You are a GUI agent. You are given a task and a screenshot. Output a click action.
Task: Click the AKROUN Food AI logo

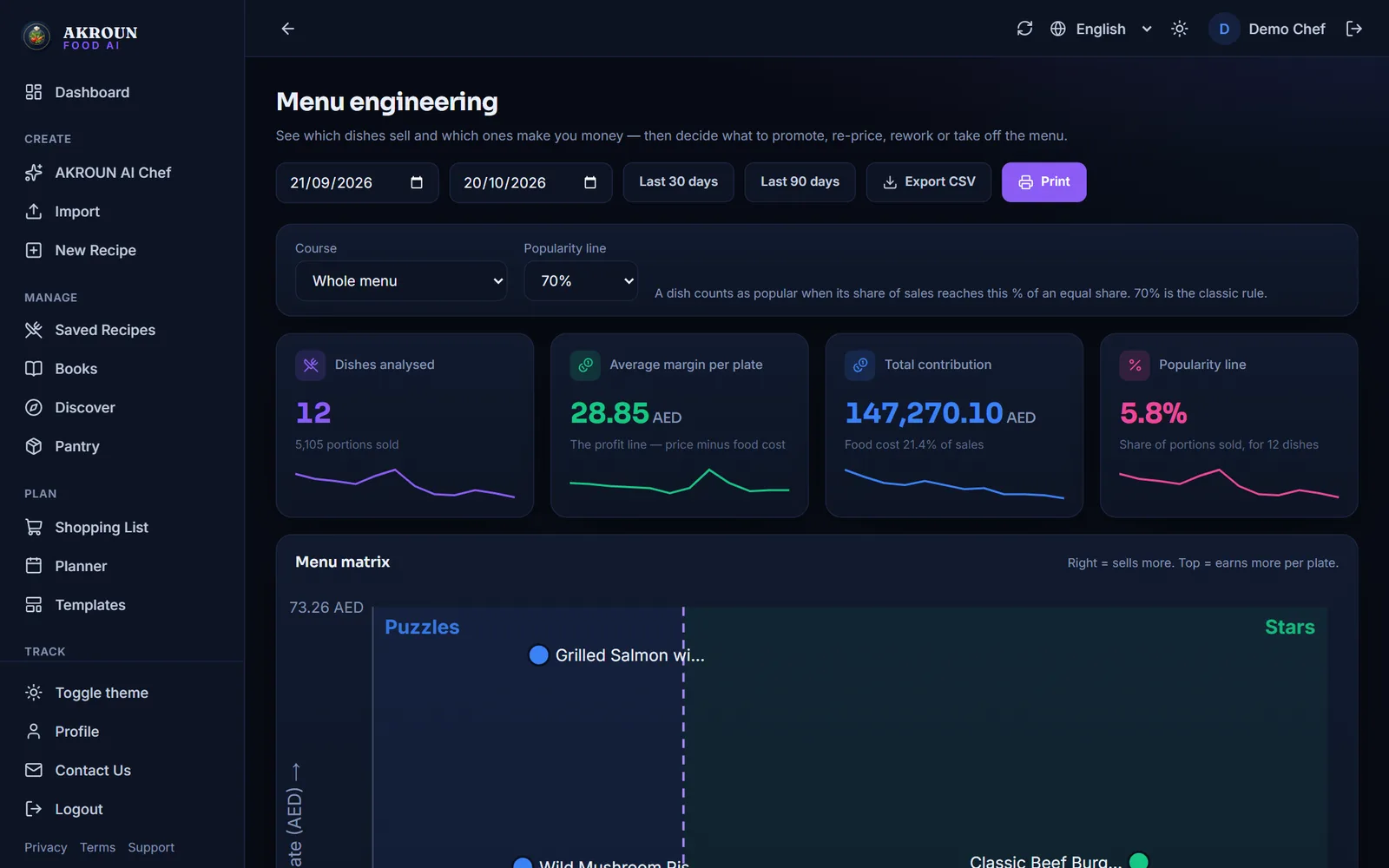[80, 36]
